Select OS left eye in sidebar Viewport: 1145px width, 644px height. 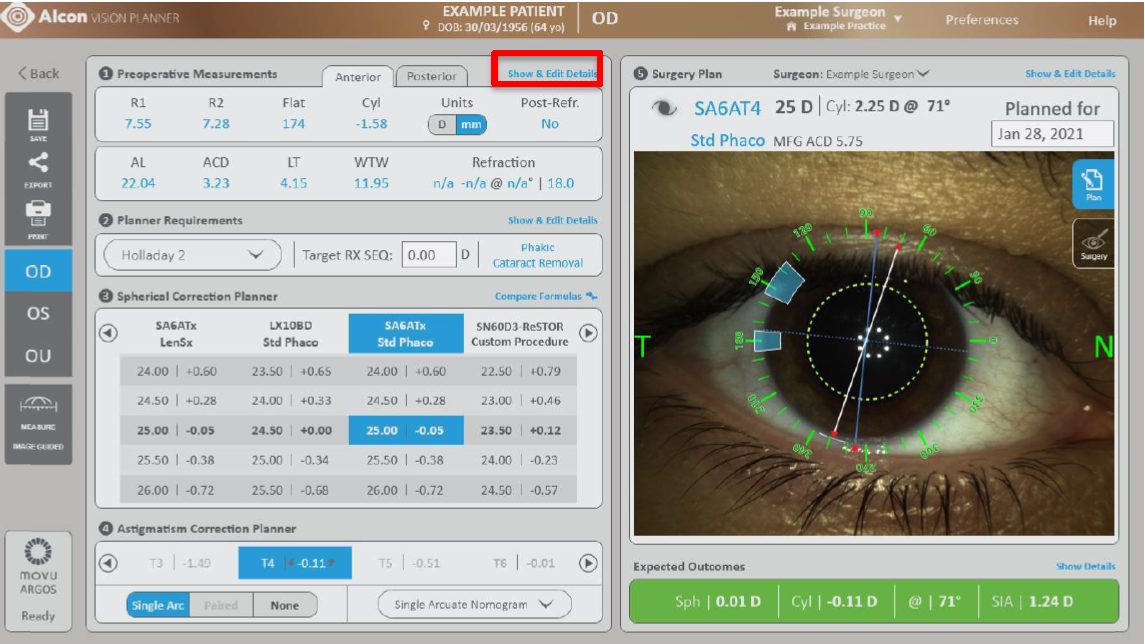[x=38, y=313]
